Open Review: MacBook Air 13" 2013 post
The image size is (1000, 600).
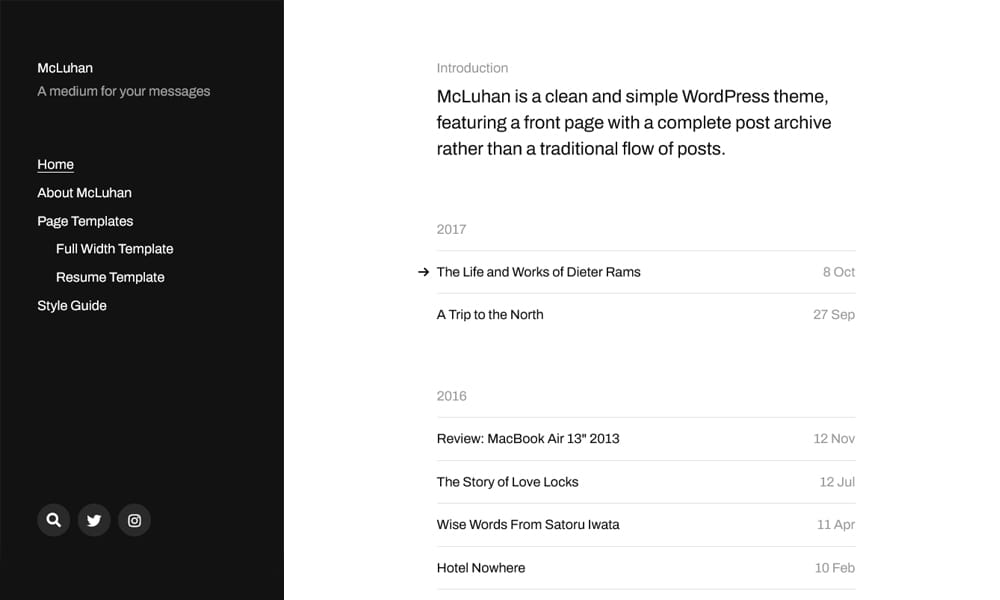click(x=528, y=439)
